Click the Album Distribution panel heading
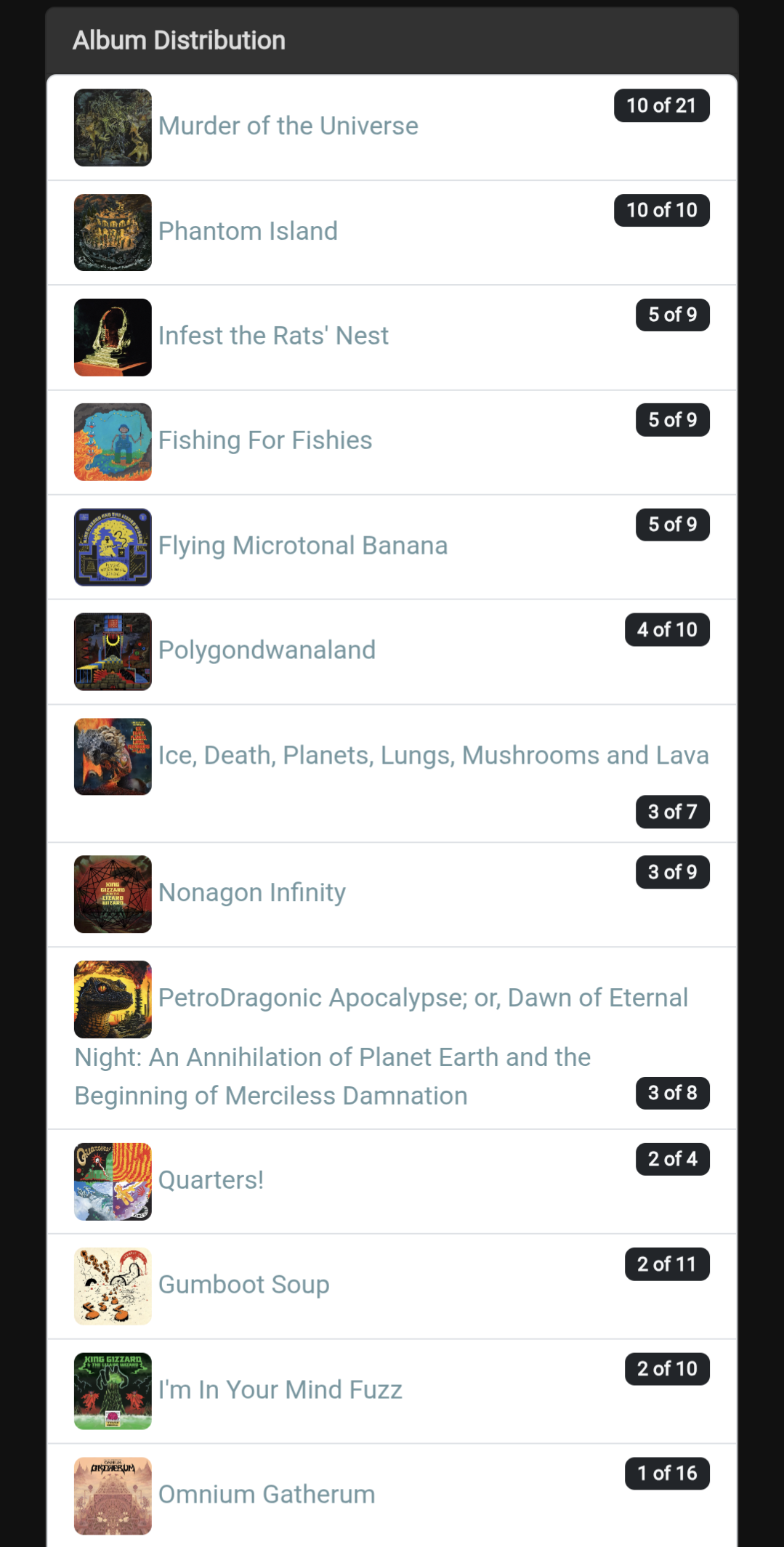Viewport: 784px width, 1547px height. click(x=179, y=41)
